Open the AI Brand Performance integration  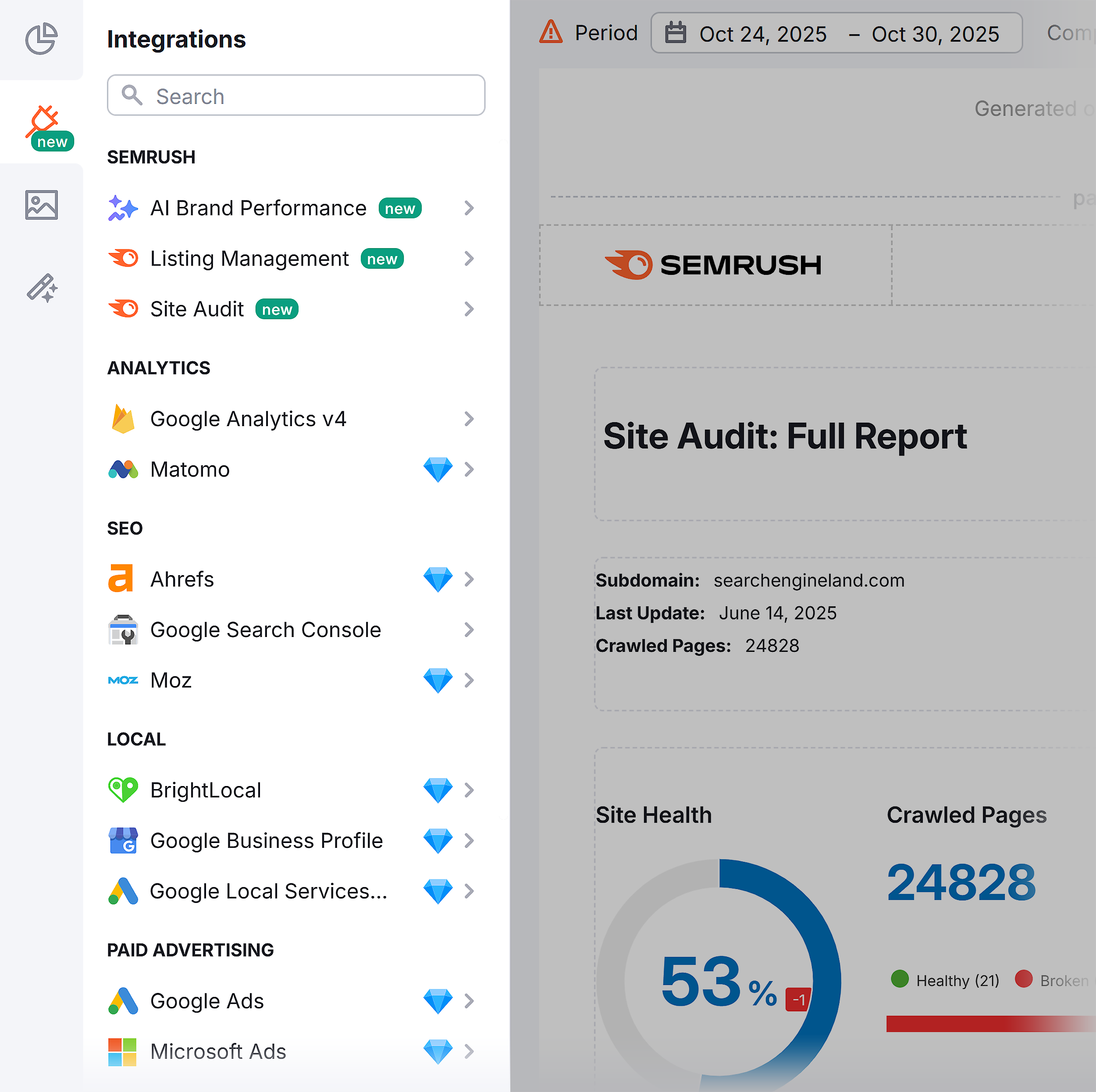(469, 208)
